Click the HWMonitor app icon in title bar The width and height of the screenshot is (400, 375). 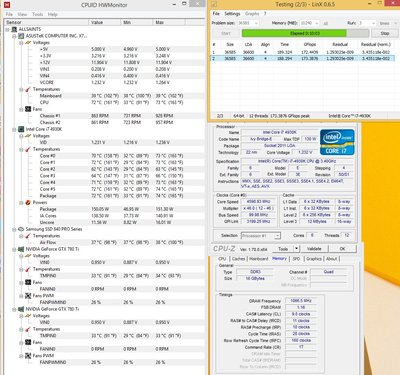point(6,5)
